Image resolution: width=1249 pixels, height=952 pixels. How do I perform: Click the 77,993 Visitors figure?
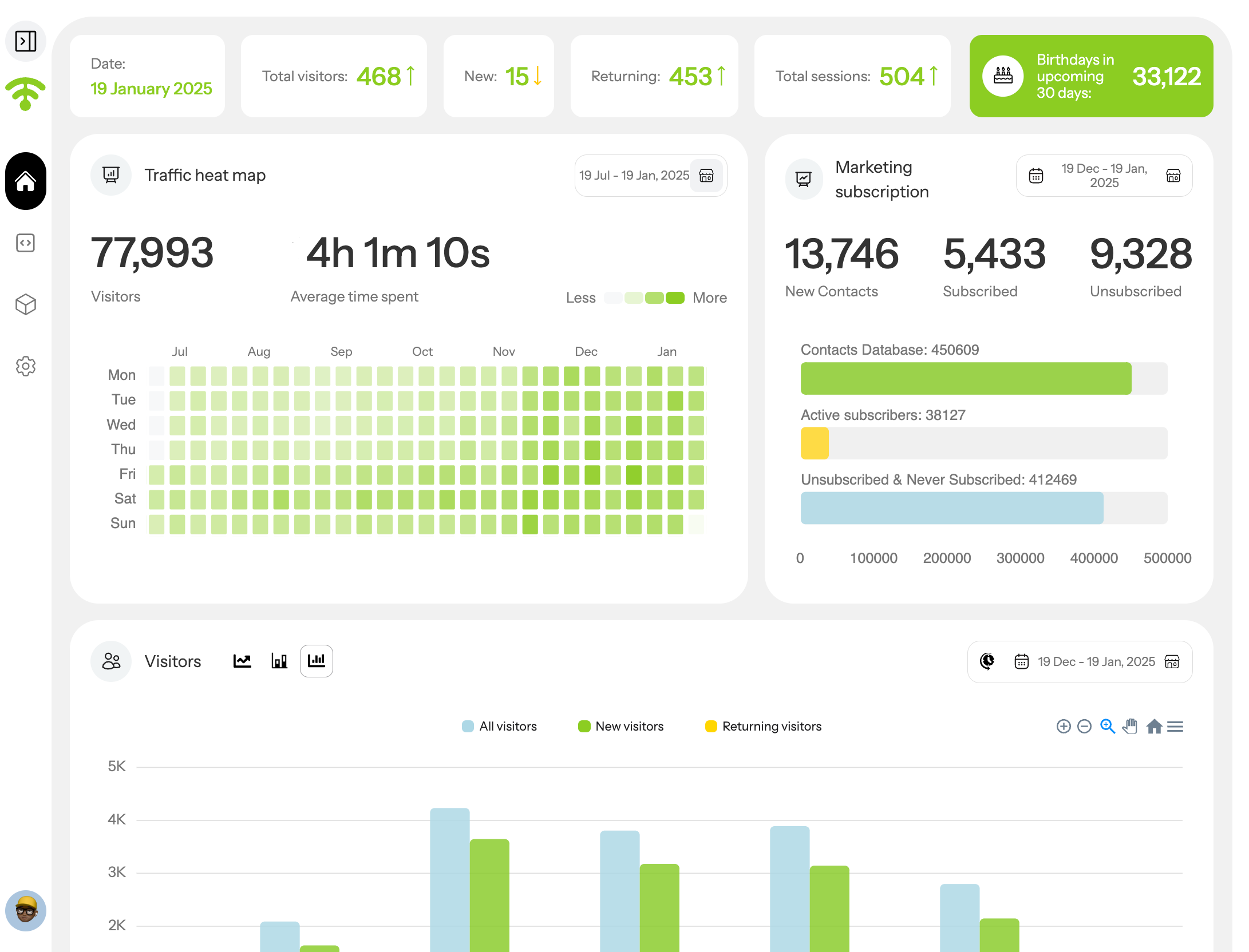tap(152, 253)
